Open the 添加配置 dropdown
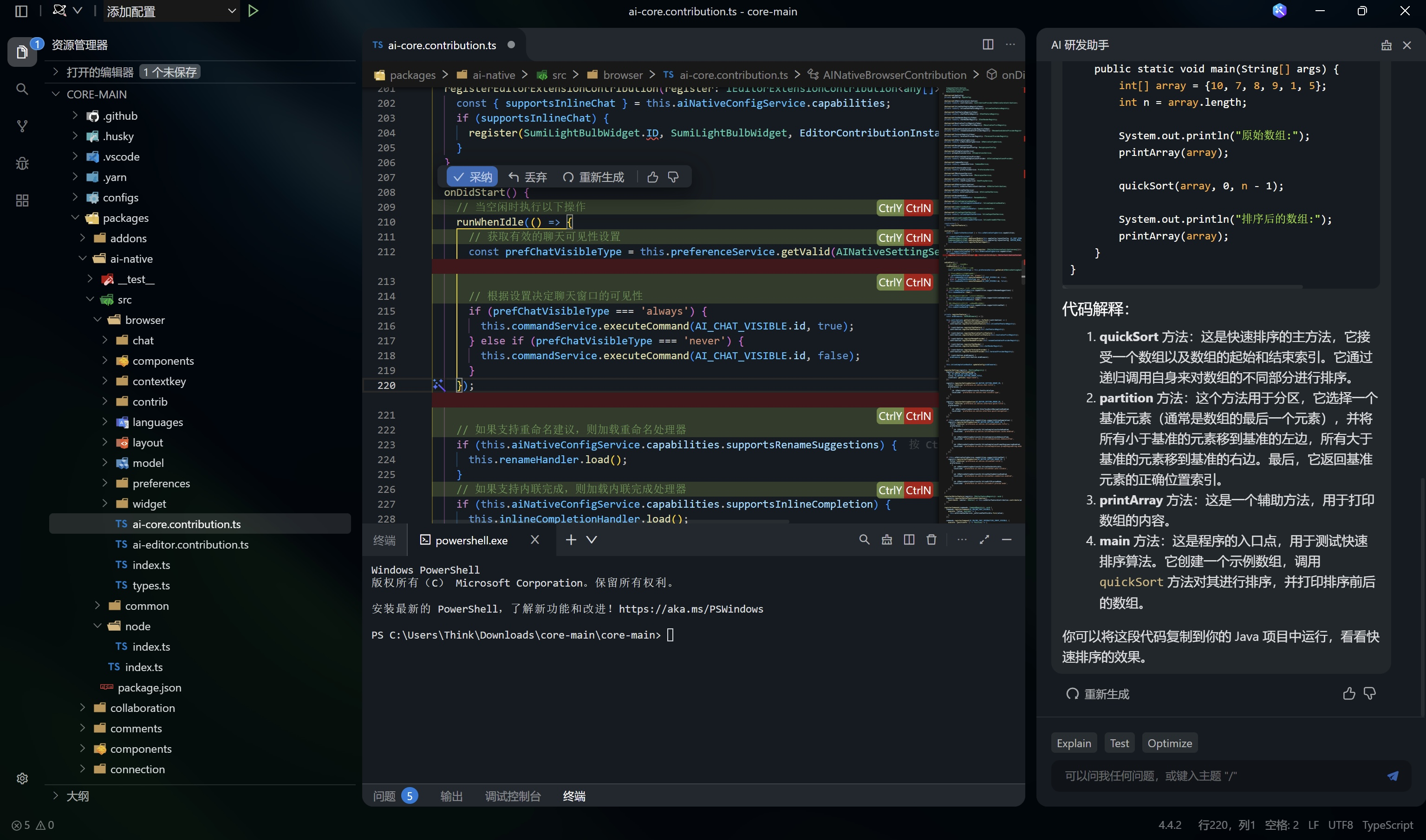The height and width of the screenshot is (840, 1426). tap(171, 11)
